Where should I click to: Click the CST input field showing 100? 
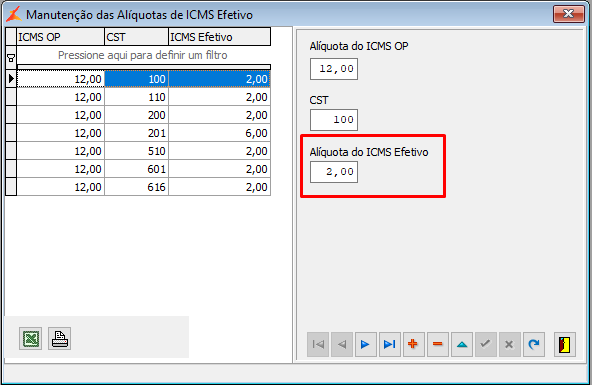[x=334, y=120]
